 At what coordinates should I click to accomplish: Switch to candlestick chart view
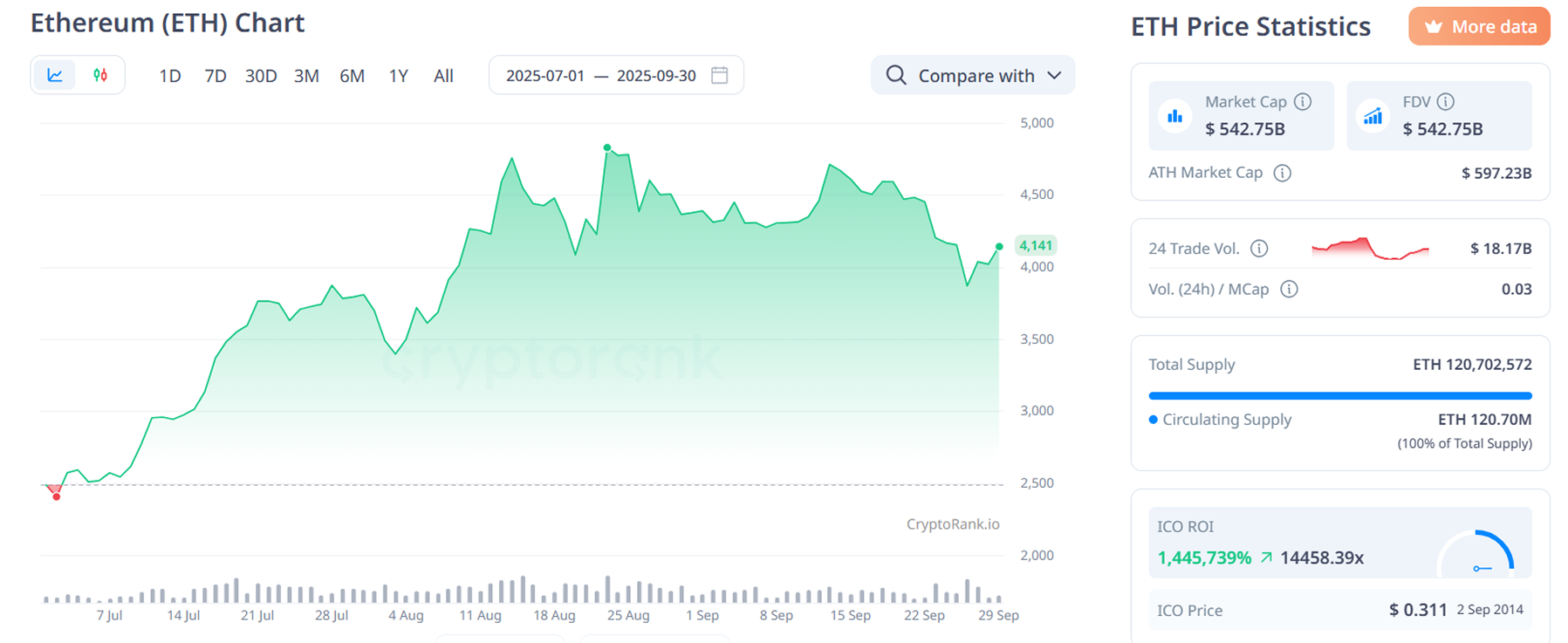point(100,75)
